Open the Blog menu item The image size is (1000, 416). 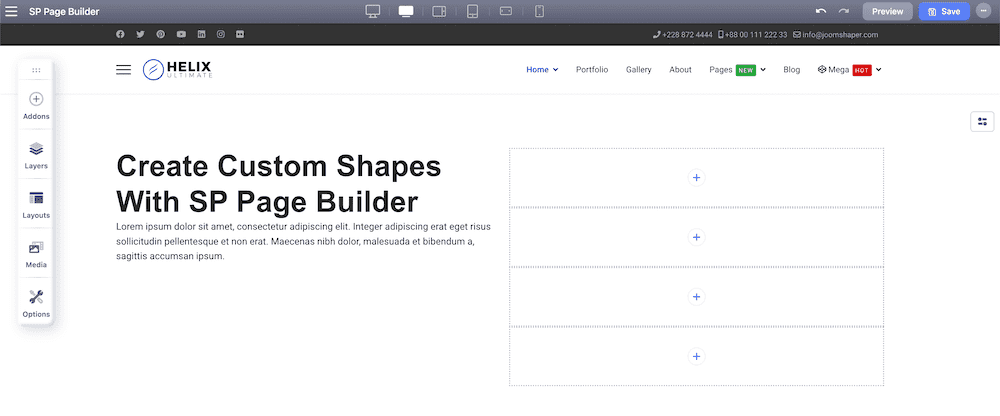click(791, 70)
